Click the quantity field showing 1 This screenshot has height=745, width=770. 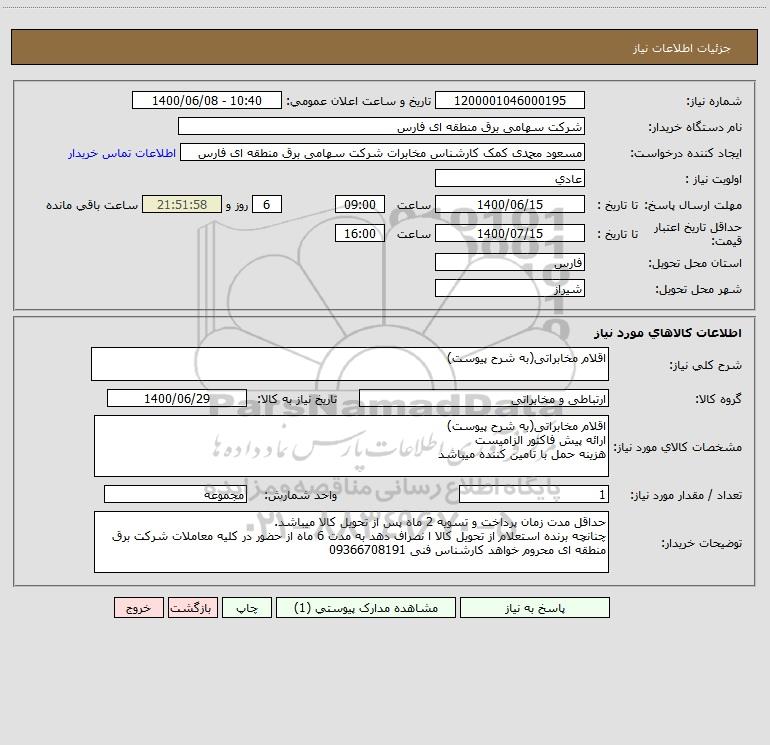[534, 494]
